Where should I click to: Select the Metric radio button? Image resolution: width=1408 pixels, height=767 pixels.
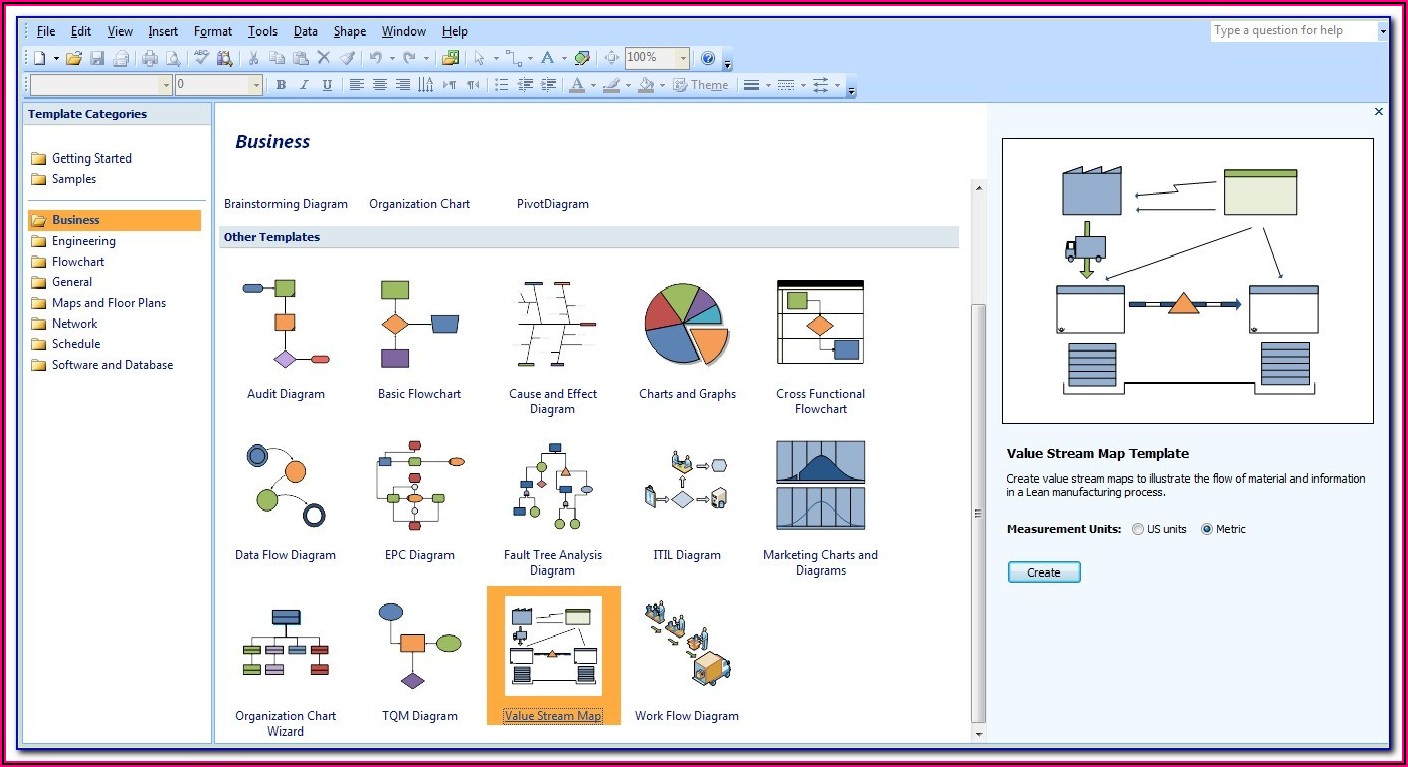click(x=1207, y=530)
